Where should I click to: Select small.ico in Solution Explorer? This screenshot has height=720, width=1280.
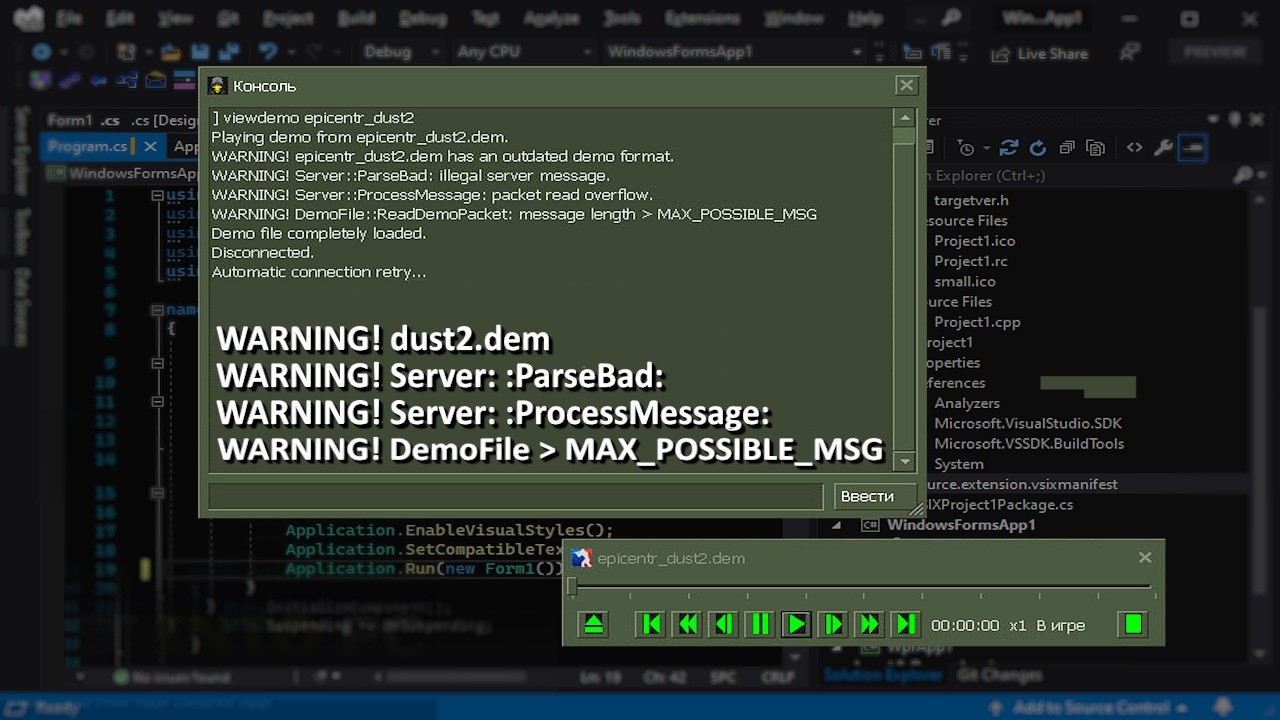965,281
